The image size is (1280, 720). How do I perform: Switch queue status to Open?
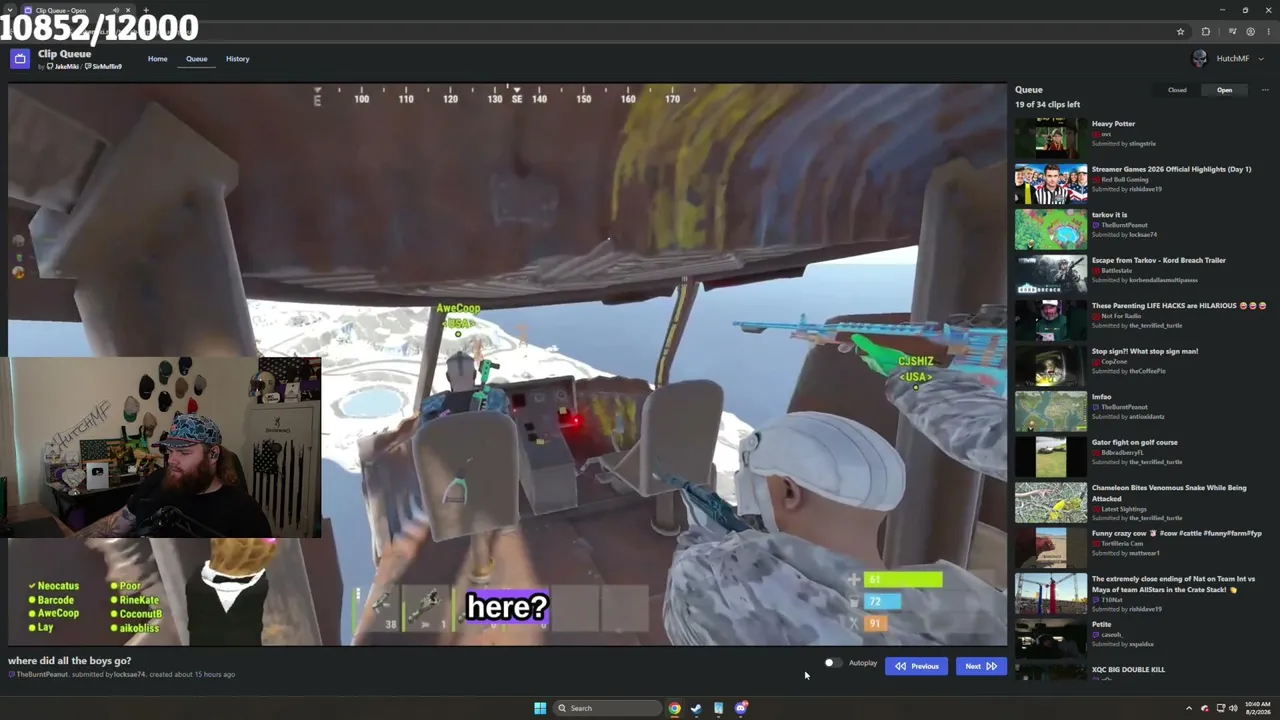[1224, 90]
